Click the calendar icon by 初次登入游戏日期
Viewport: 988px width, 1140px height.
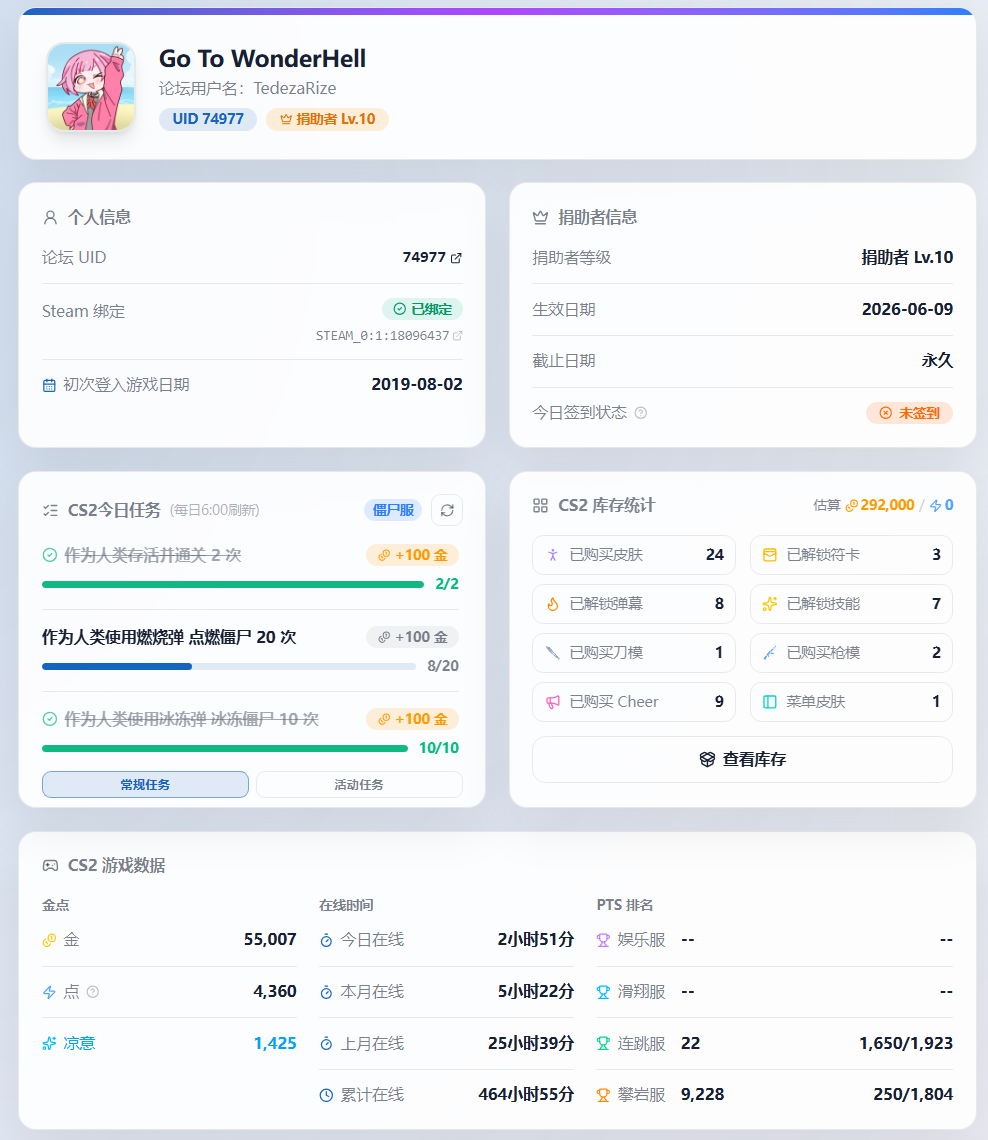pos(49,385)
